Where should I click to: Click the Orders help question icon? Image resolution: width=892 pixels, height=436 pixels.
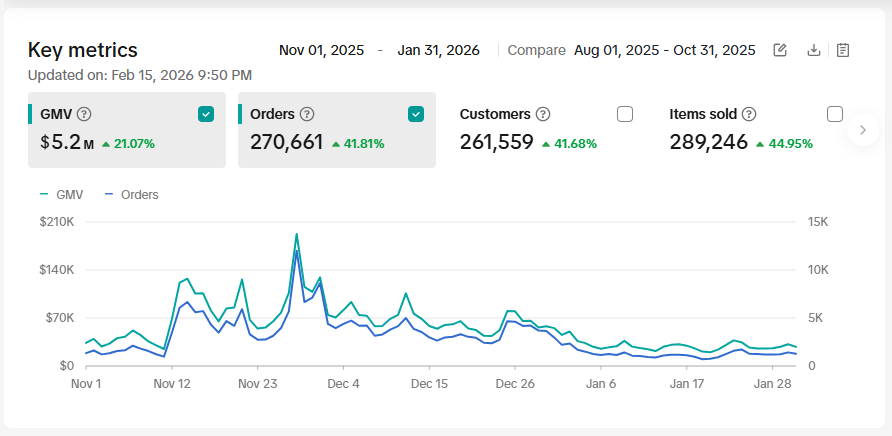point(307,114)
